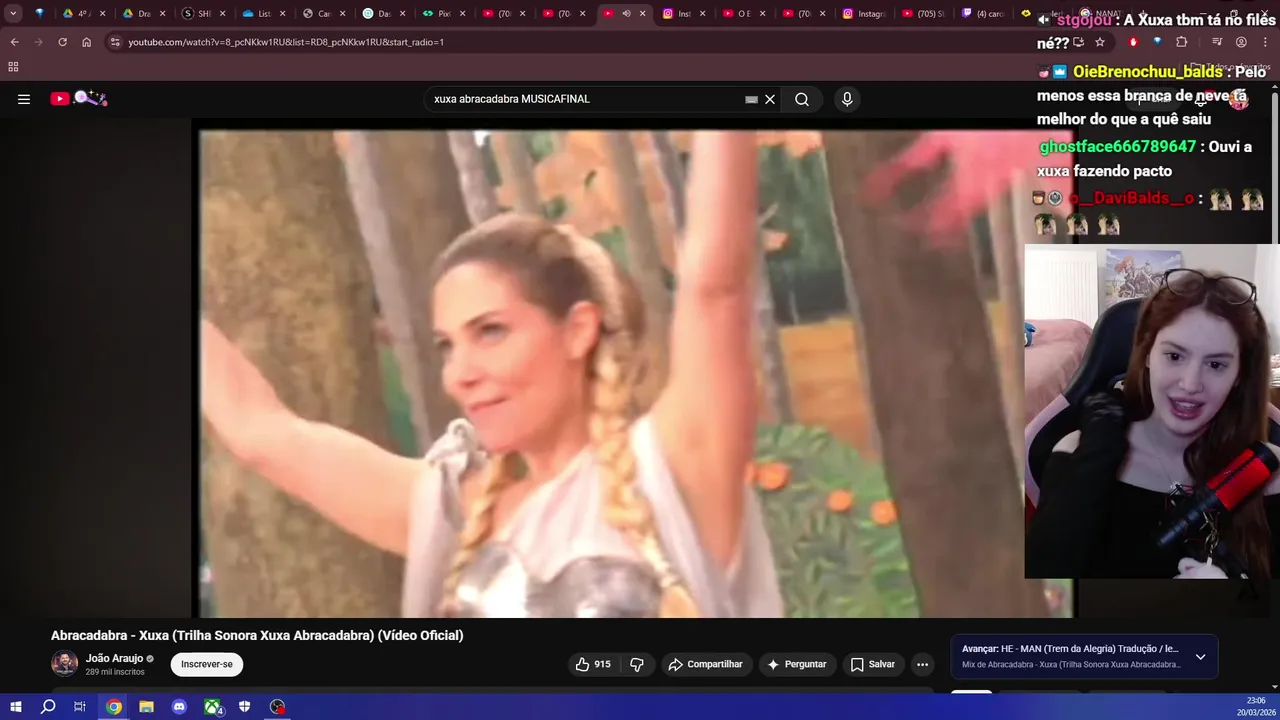
Task: Close the Das tab
Action: click(402, 14)
